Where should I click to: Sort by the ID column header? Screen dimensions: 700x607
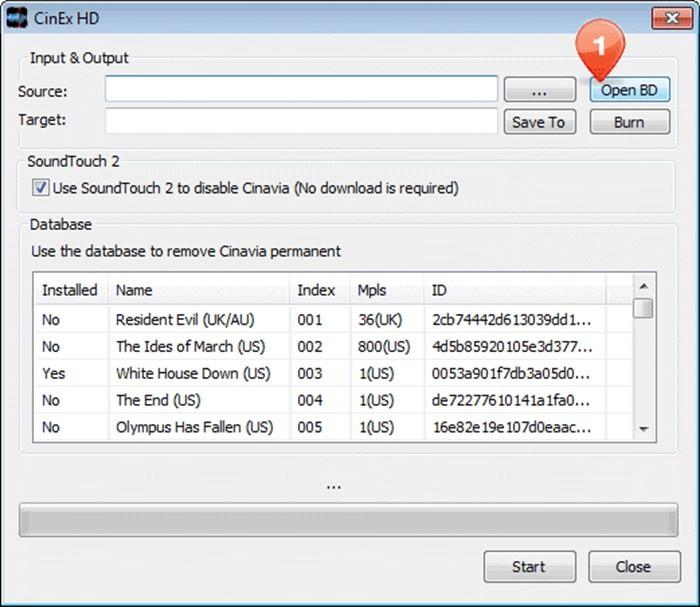[515, 290]
